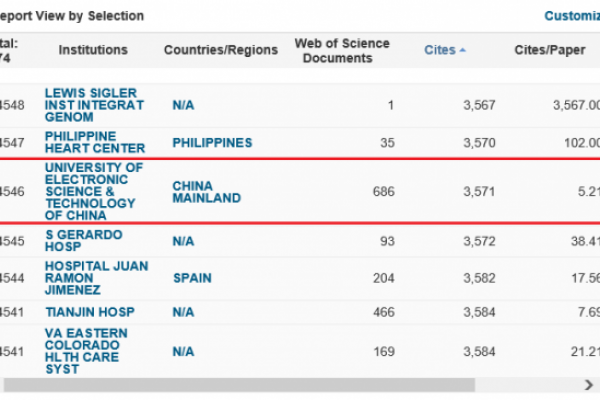
Task: Select documents count 686
Action: (x=383, y=191)
